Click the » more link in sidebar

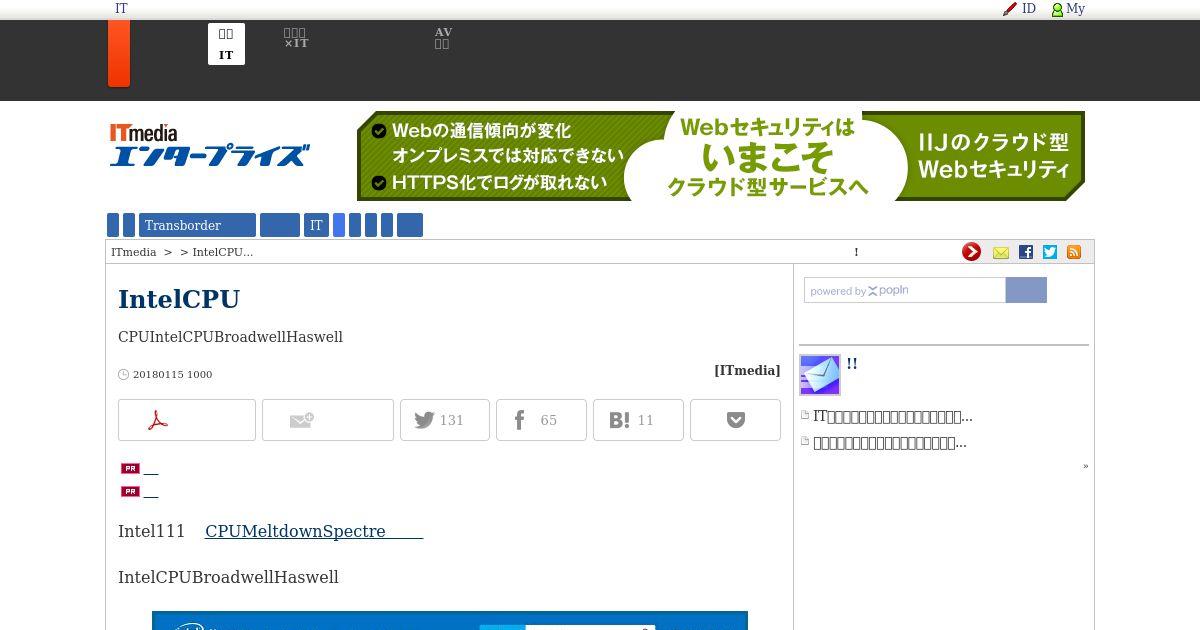pos(1085,466)
